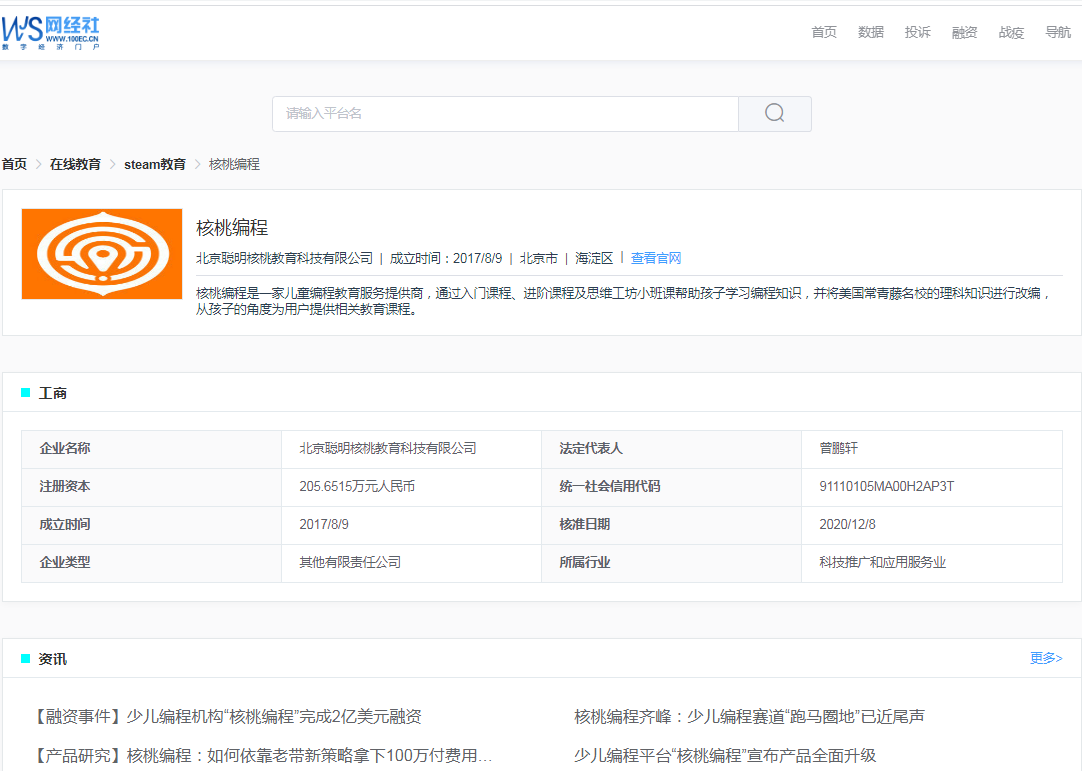This screenshot has width=1082, height=771.
Task: Open the 产品研究 核桃编程 article
Action: [x=264, y=755]
